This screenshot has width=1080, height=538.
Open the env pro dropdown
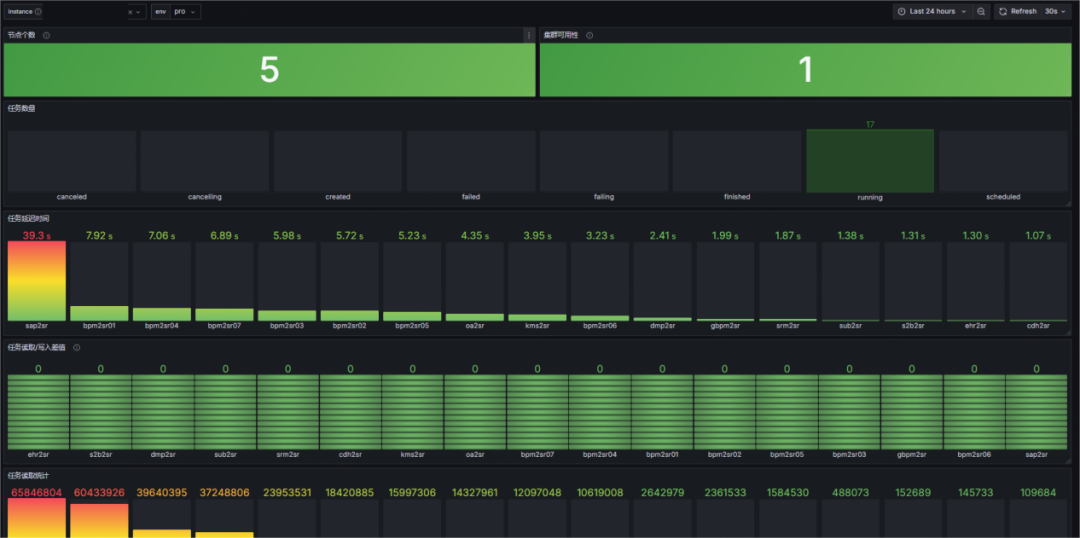tap(185, 12)
